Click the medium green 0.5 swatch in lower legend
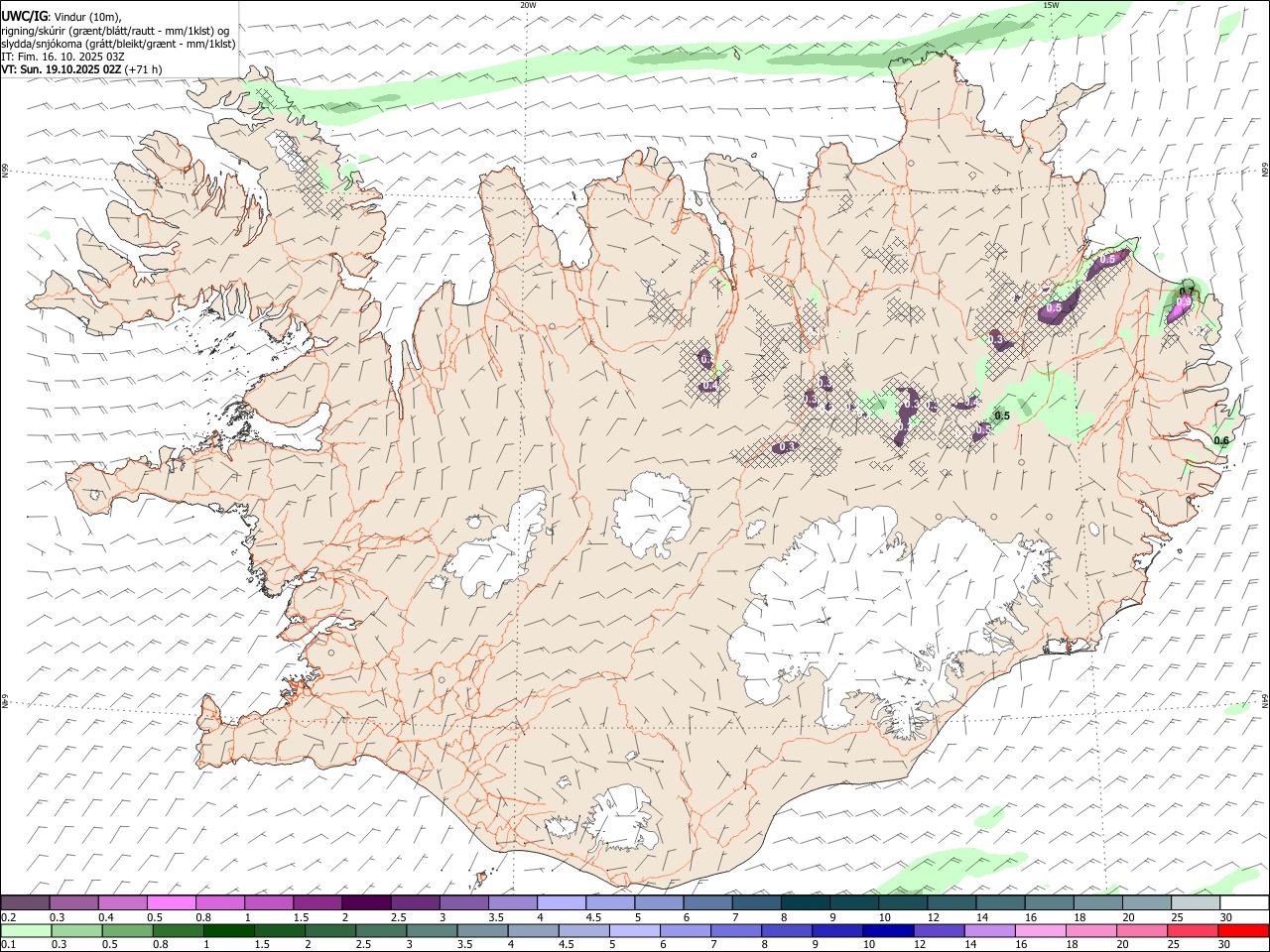 pos(127,930)
